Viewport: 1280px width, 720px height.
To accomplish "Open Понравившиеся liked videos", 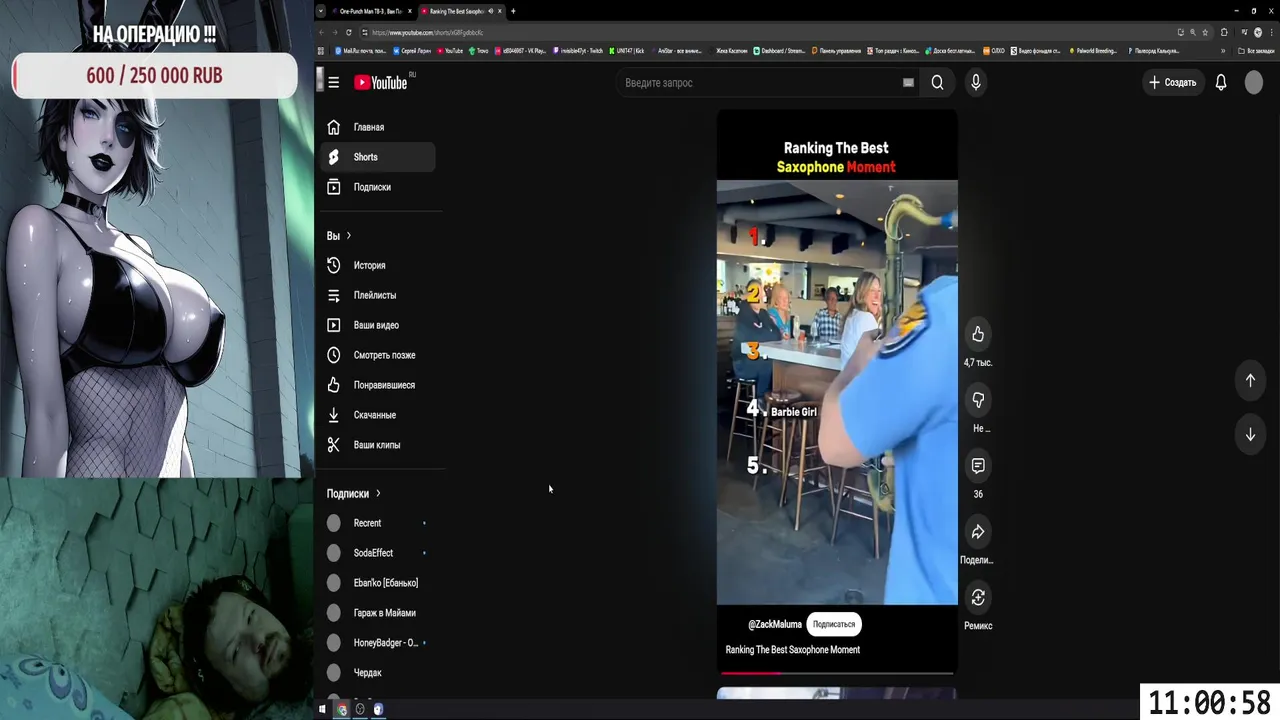I will [x=378, y=385].
